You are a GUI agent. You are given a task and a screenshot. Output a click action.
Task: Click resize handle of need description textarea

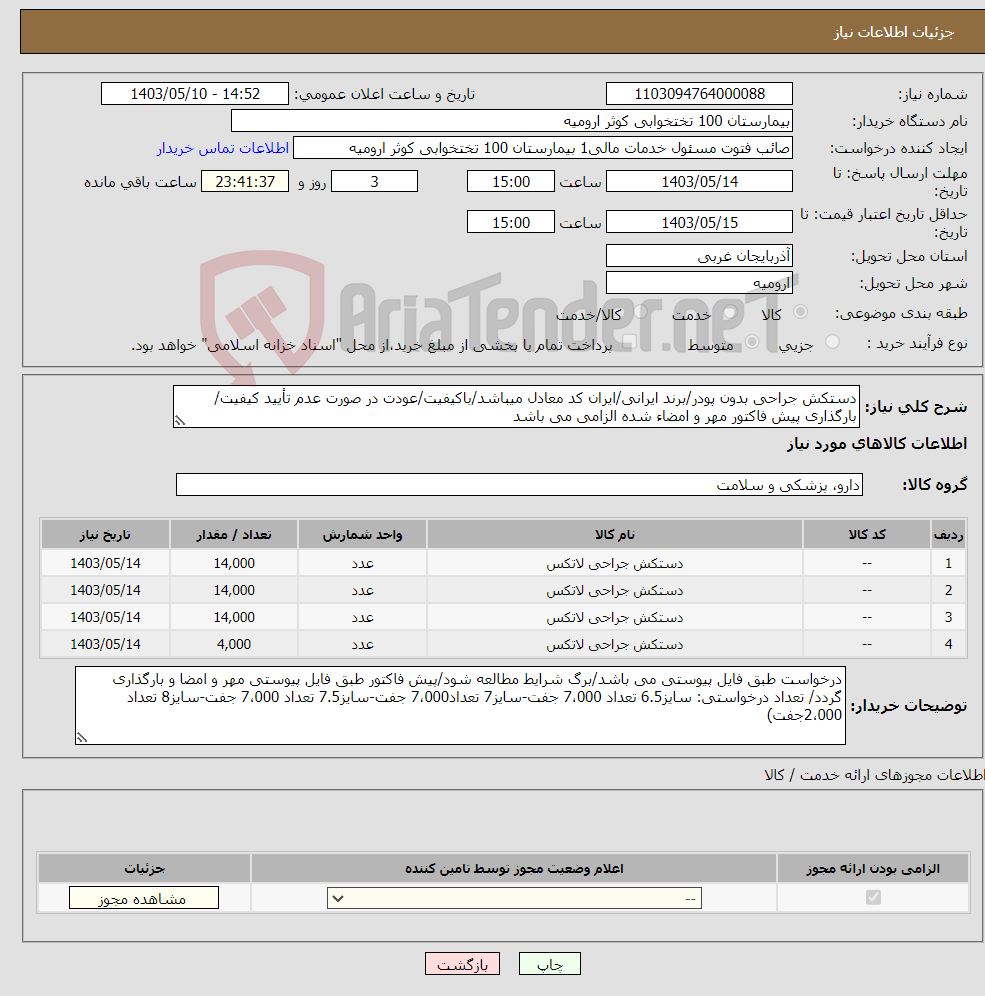(180, 421)
